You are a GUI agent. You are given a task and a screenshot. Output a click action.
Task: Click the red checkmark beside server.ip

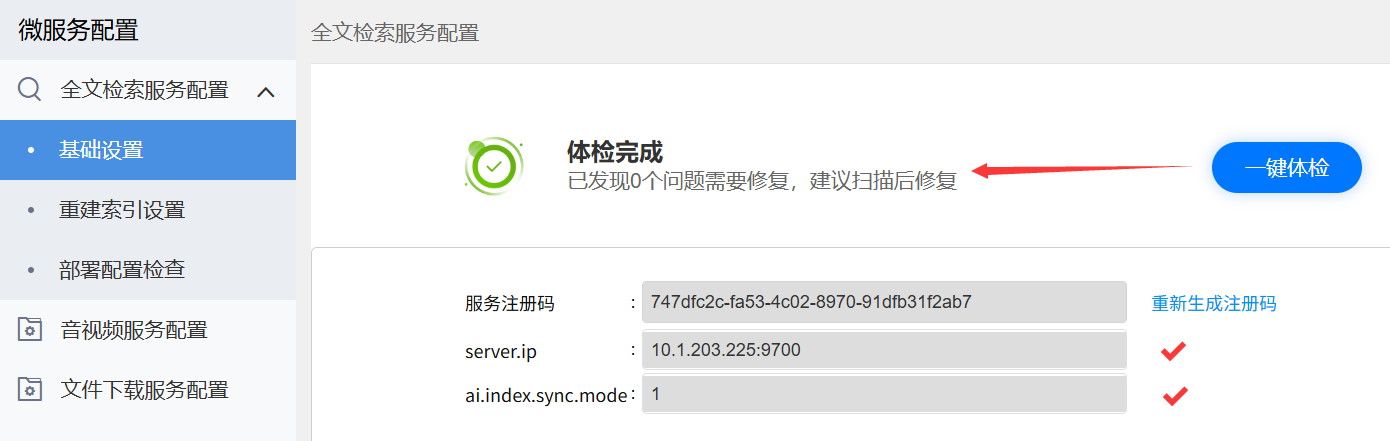(x=1173, y=351)
